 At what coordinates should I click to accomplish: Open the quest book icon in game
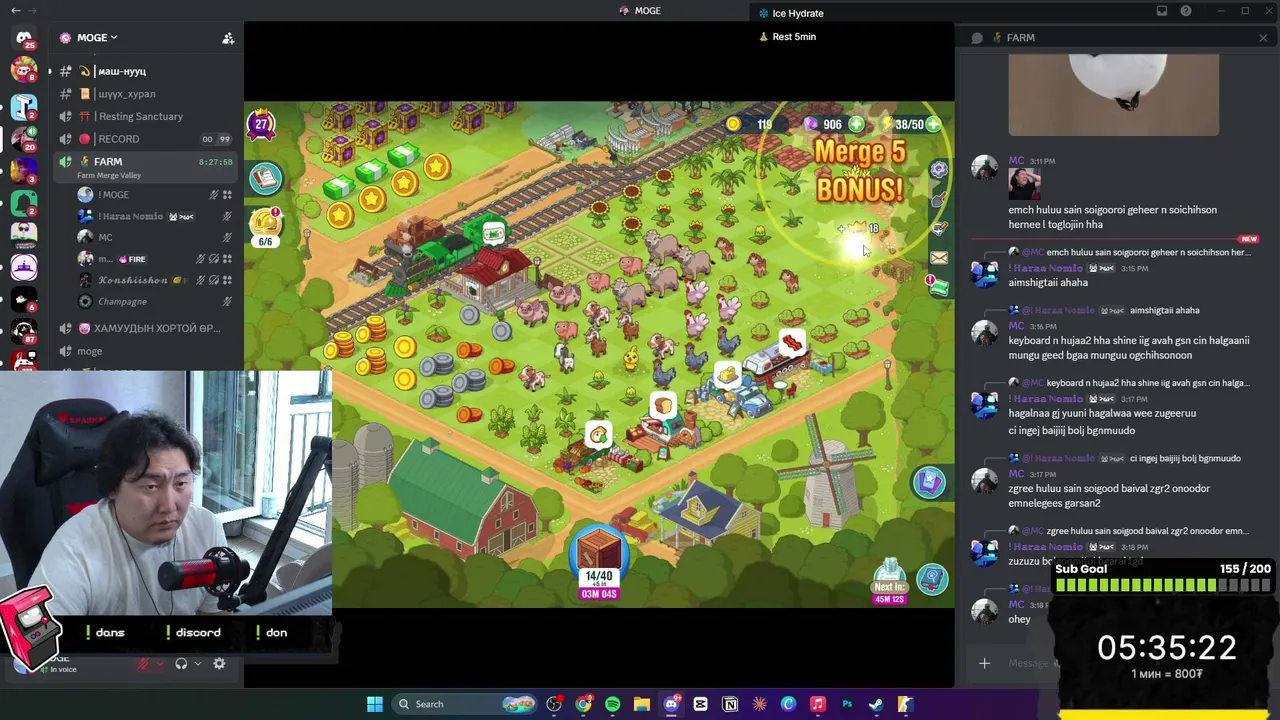[266, 178]
